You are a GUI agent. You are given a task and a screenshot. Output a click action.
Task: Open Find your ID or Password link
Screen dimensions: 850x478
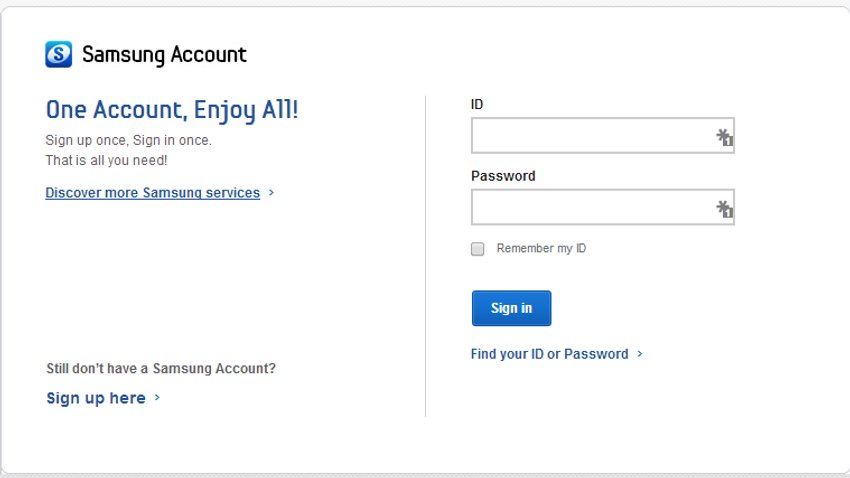pyautogui.click(x=549, y=354)
